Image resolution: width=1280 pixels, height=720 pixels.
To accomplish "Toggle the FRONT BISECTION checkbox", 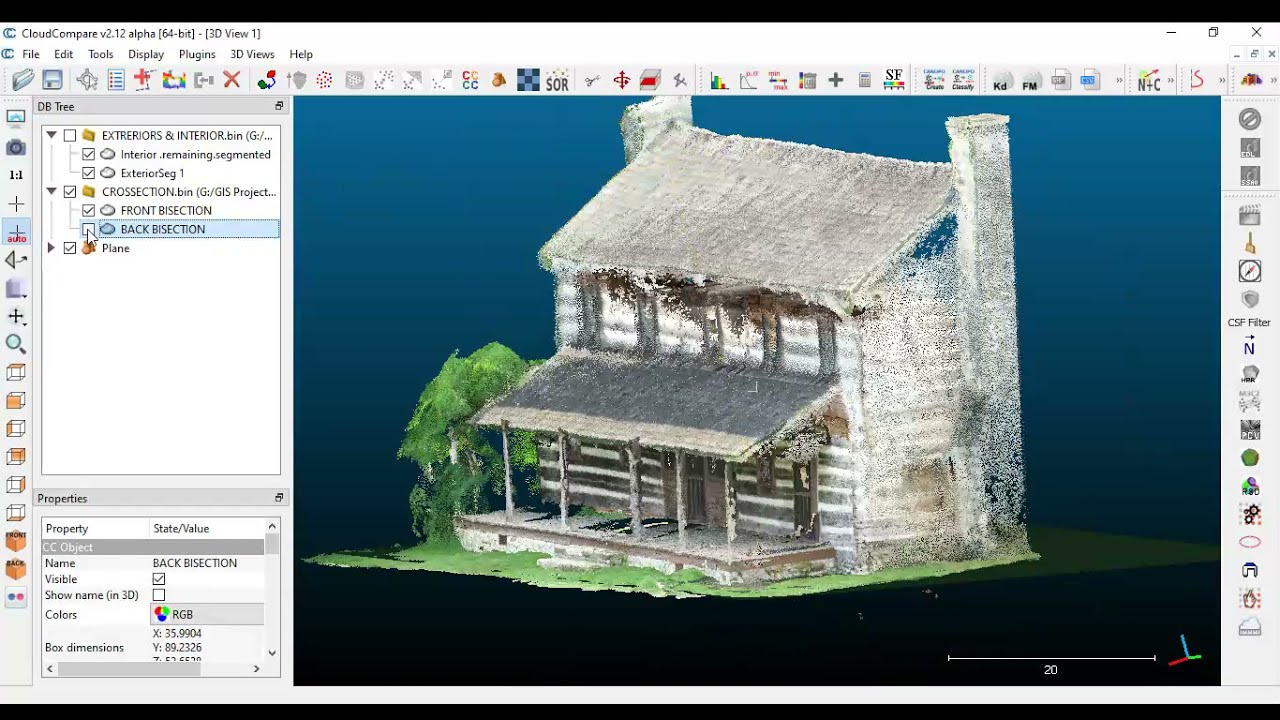I will 89,211.
